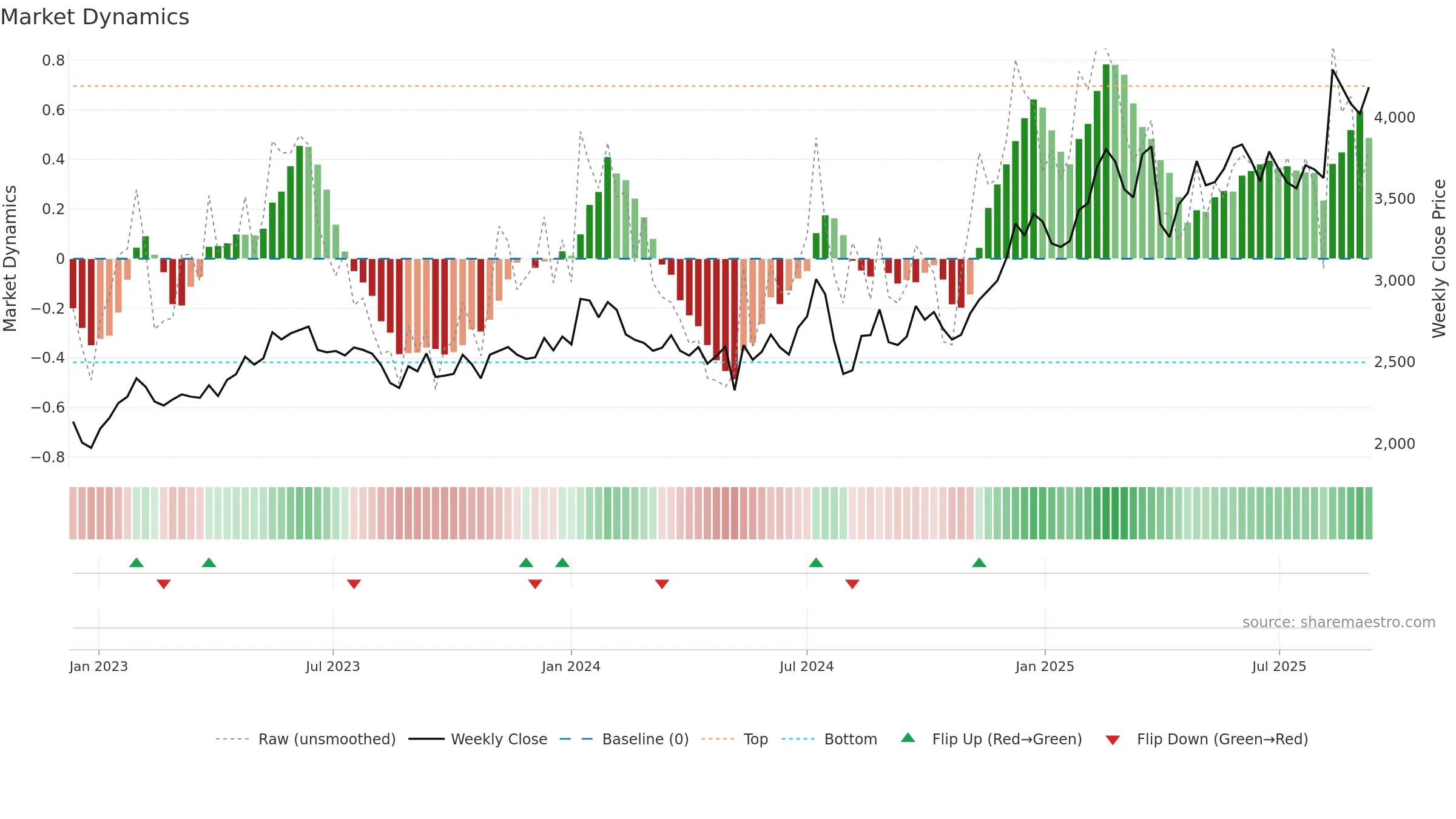
Task: Toggle the Top legend entry
Action: point(735,739)
